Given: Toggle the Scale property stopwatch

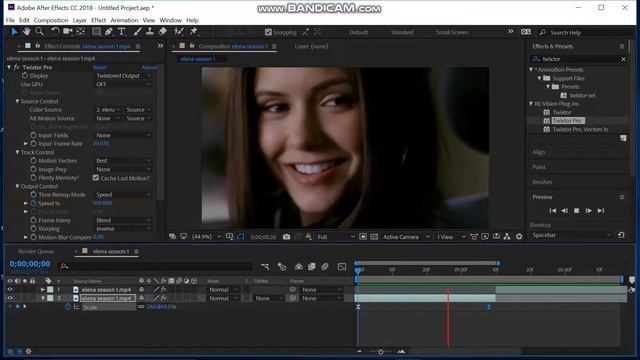Looking at the screenshot, I should (68, 307).
